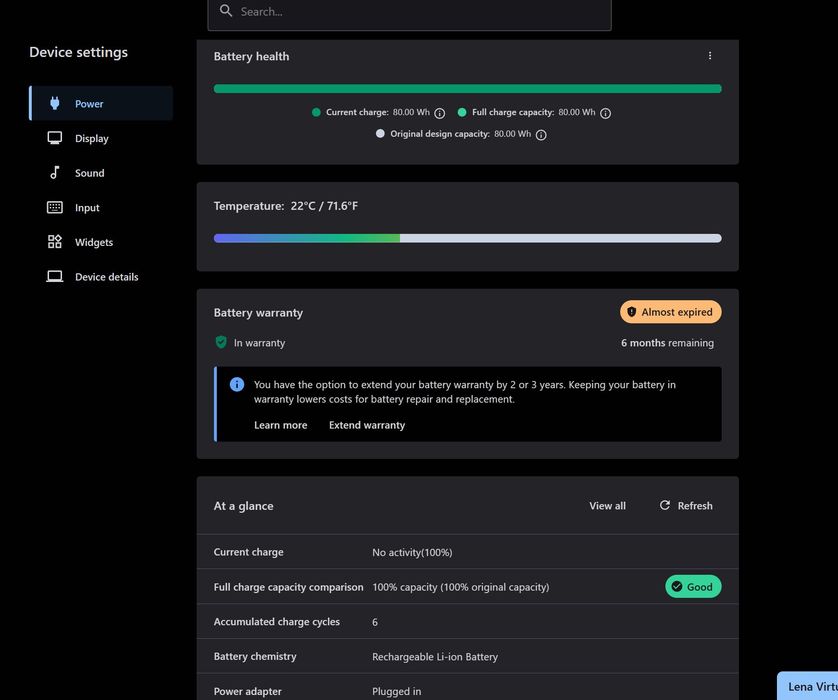Click the Temperature gradient bar

(x=468, y=238)
